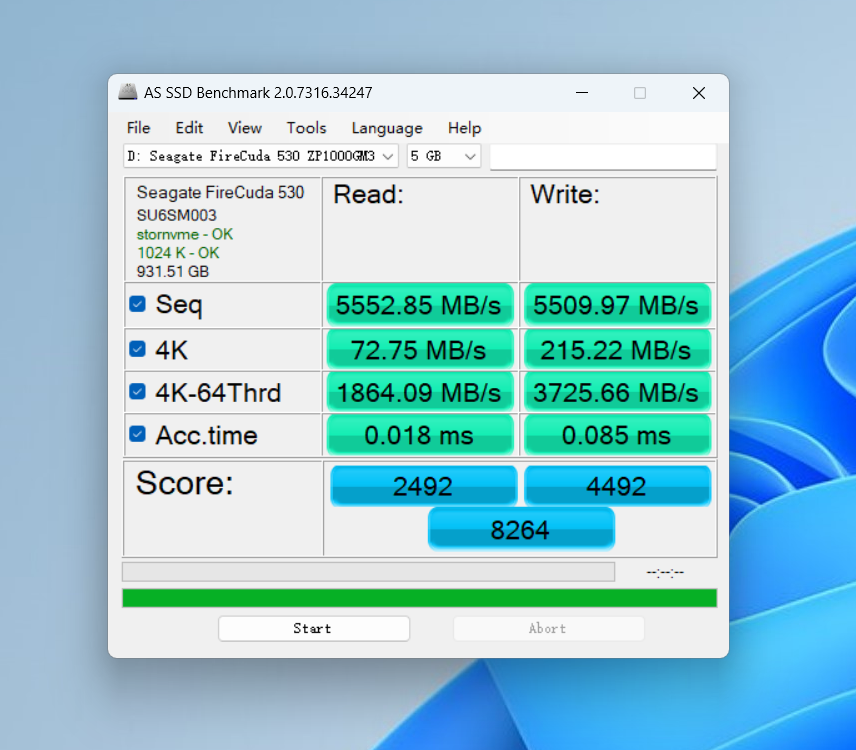The image size is (856, 750).
Task: Minimize the AS SSD Benchmark window
Action: click(x=582, y=93)
